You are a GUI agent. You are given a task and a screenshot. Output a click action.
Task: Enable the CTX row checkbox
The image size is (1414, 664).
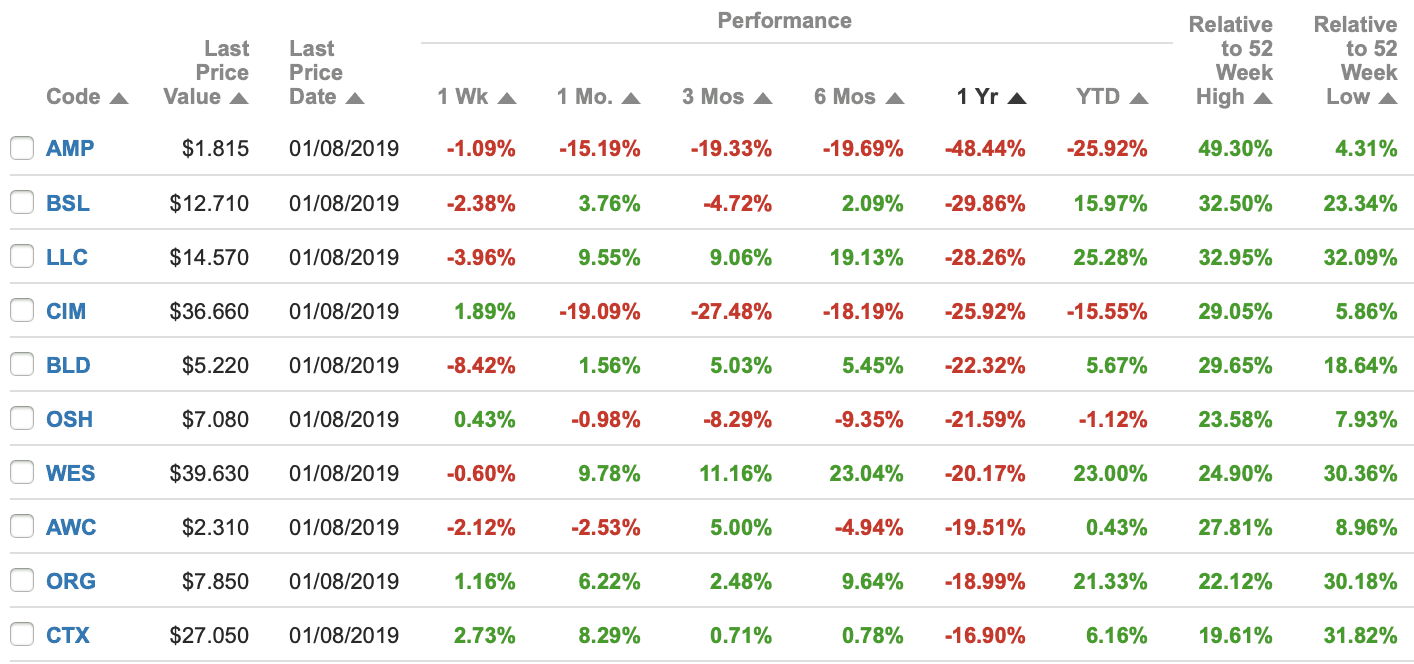pos(22,635)
